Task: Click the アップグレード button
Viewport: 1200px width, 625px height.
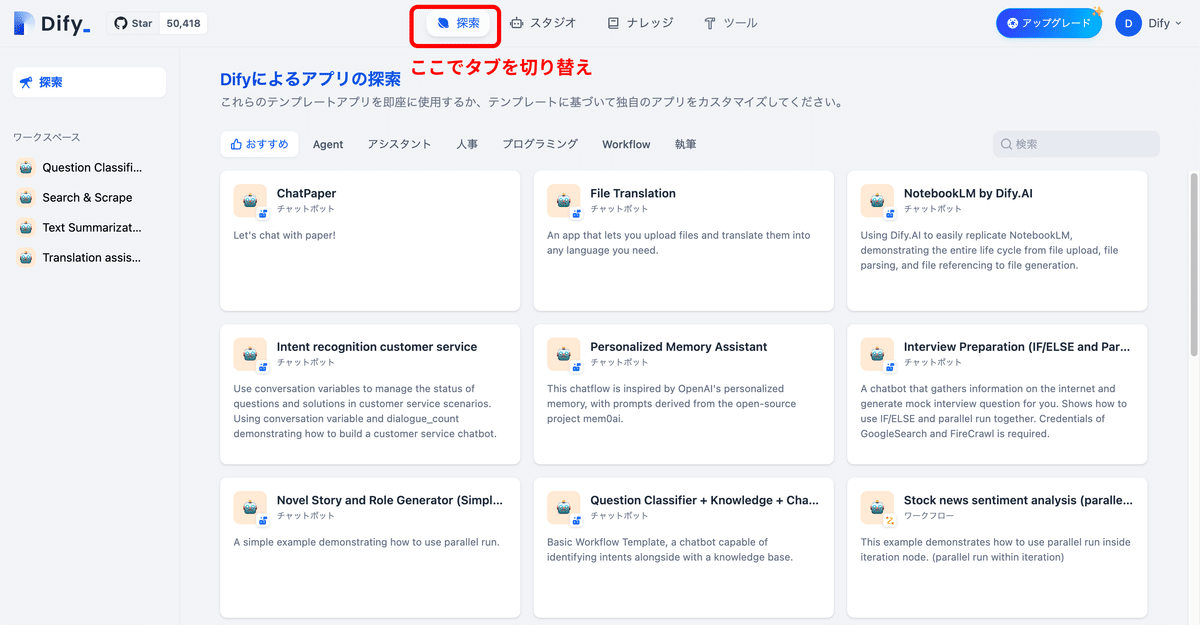Action: pos(1048,22)
